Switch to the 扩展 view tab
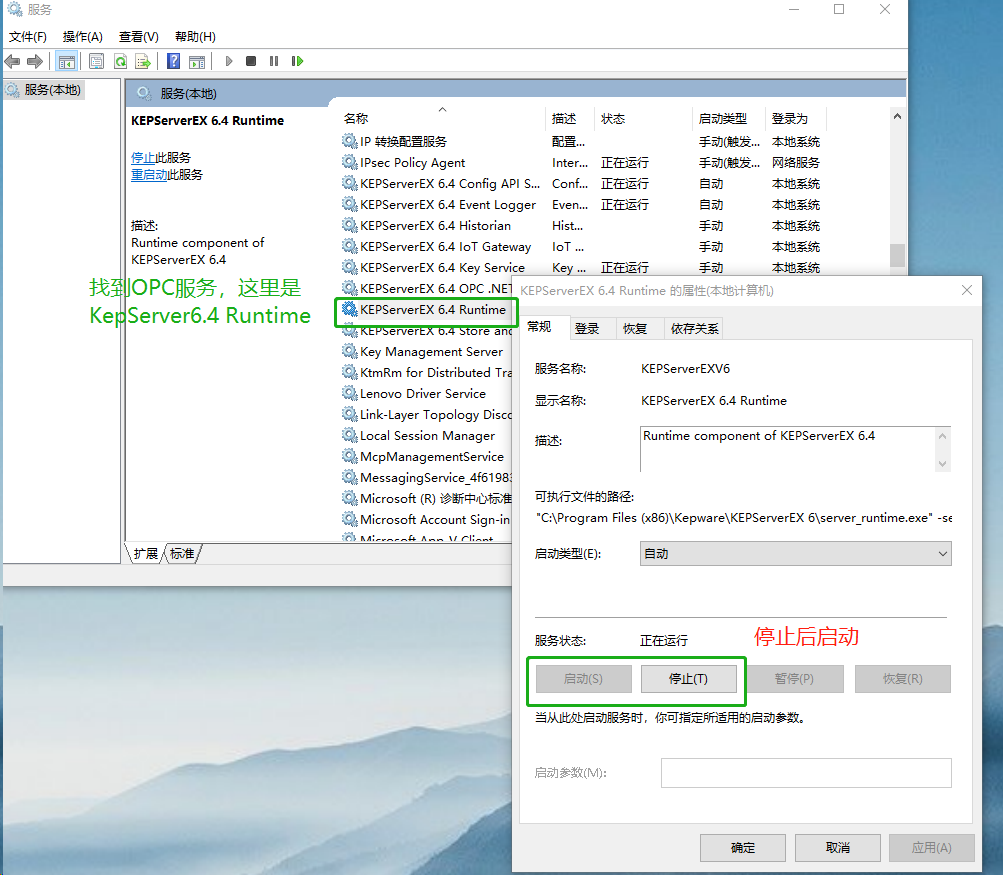1003x875 pixels. pyautogui.click(x=146, y=553)
